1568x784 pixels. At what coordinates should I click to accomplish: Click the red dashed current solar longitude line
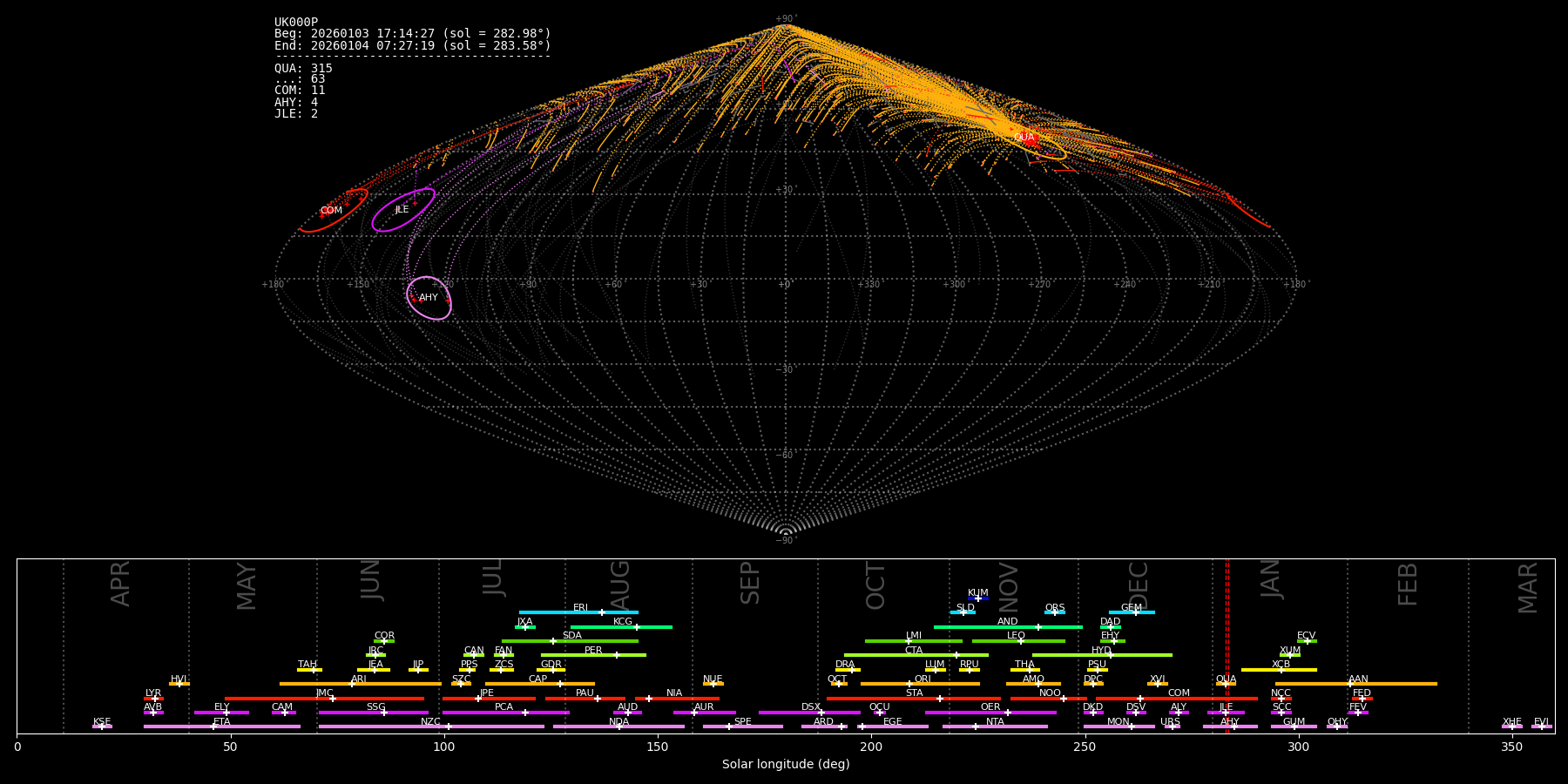[x=1227, y=645]
